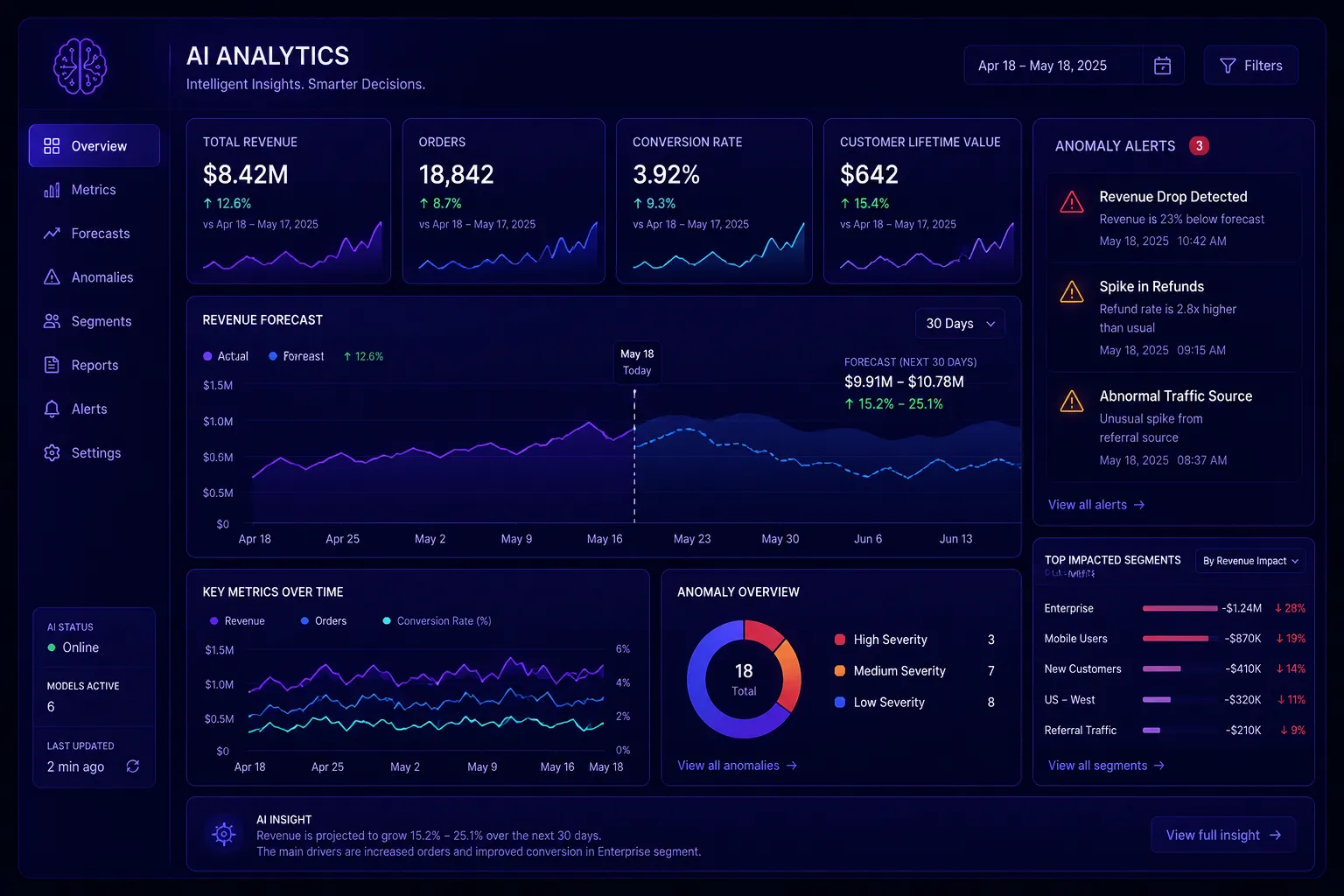Click the anomaly alerts count badge
The image size is (1344, 896).
coord(1199,146)
